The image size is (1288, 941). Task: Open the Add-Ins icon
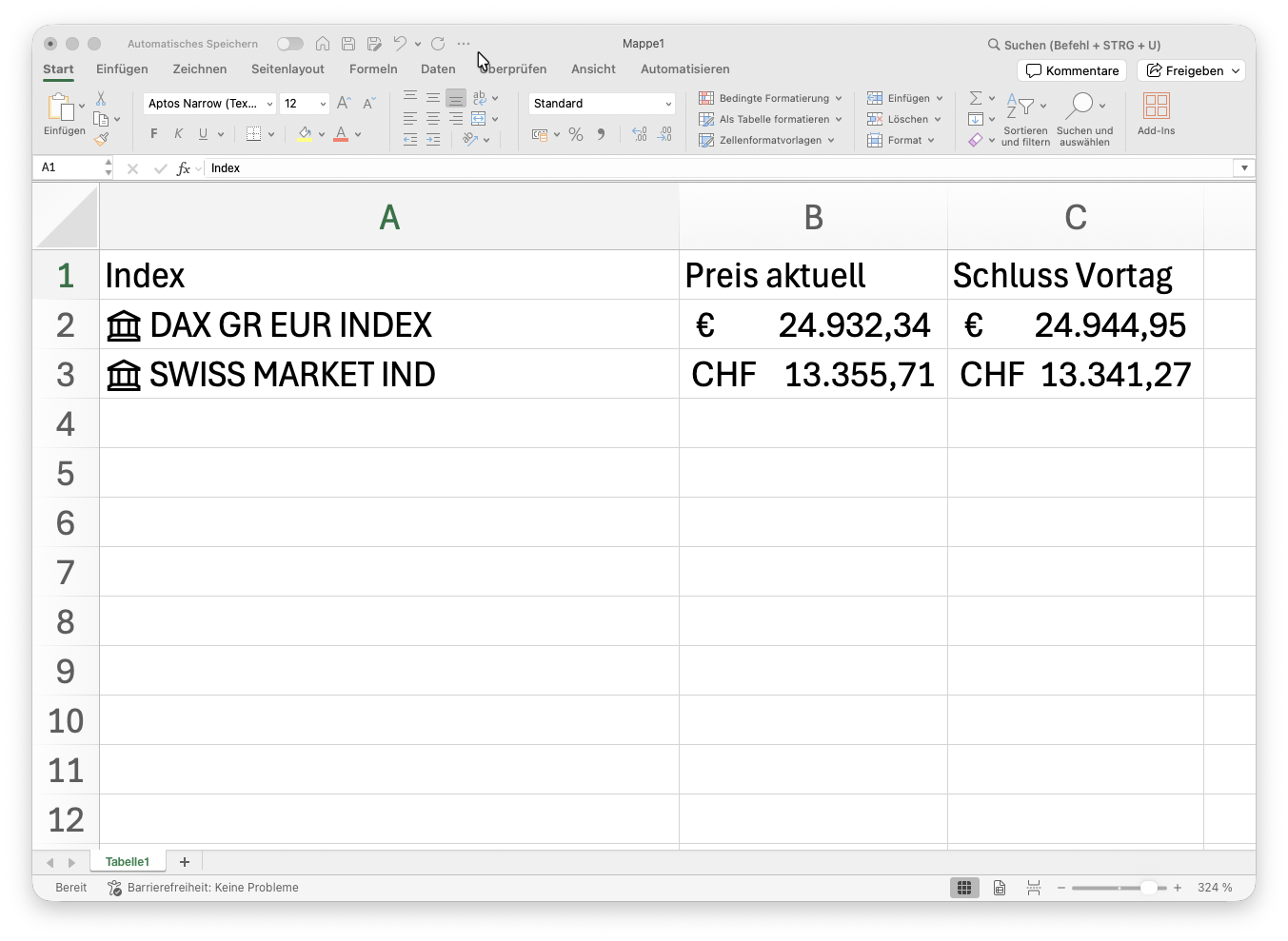(1157, 107)
